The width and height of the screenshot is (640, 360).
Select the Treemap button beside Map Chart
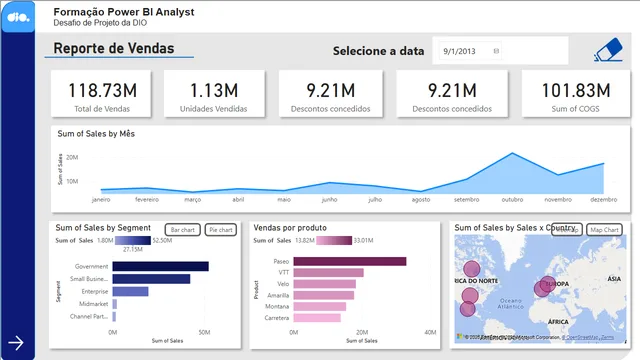567,230
